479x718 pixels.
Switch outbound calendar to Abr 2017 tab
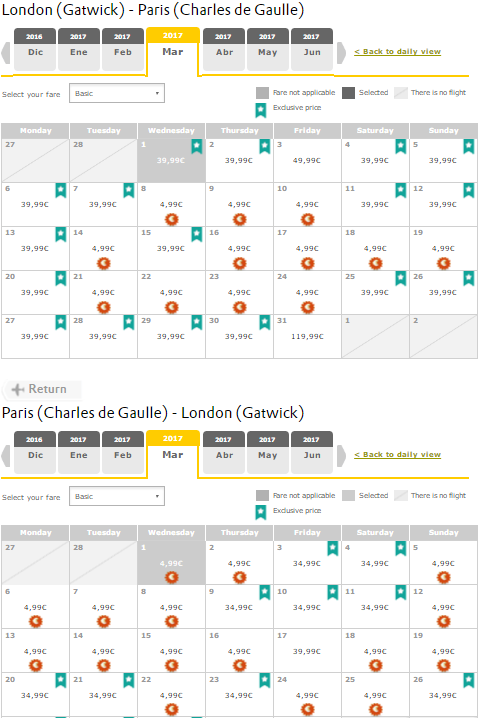tap(223, 49)
